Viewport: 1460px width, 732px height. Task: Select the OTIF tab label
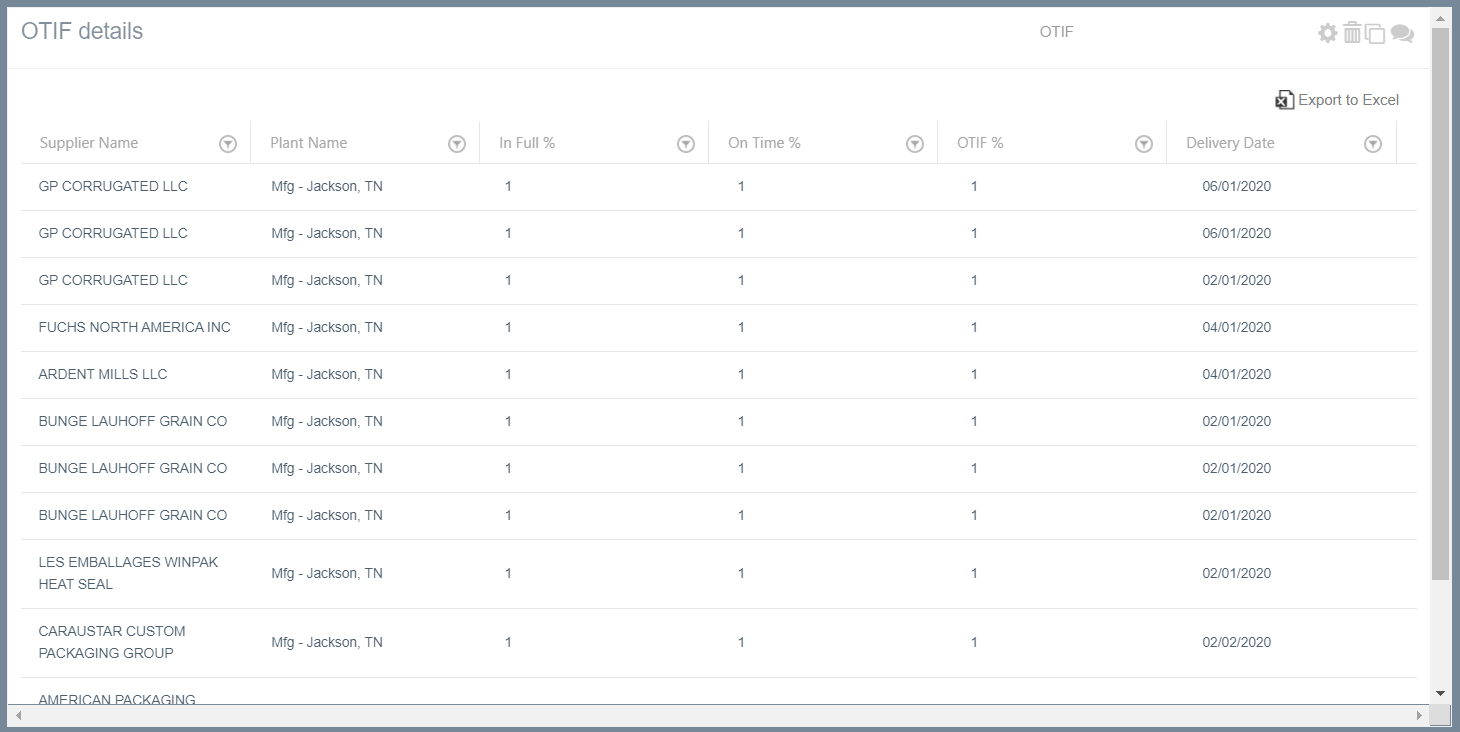[1056, 32]
